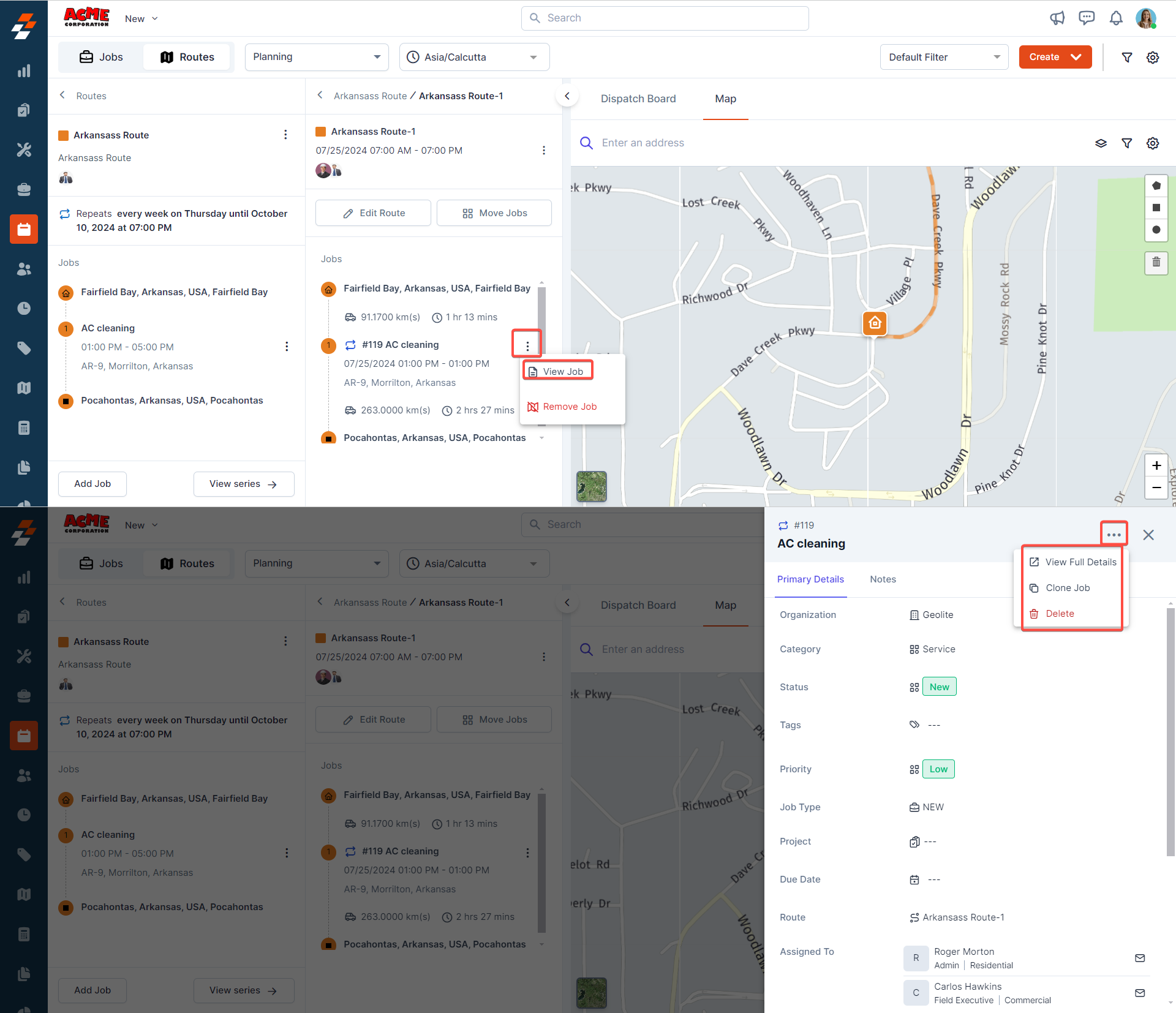Click the View series button
Image resolution: width=1176 pixels, height=1013 pixels.
click(243, 484)
